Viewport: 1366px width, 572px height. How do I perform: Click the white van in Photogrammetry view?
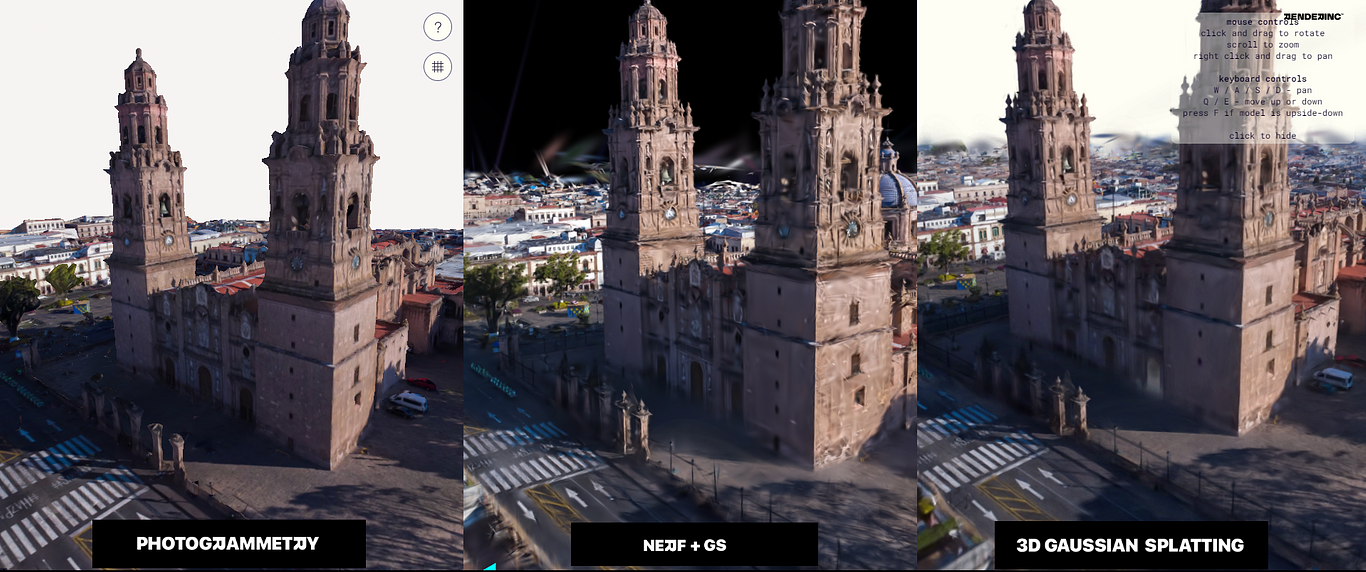408,402
